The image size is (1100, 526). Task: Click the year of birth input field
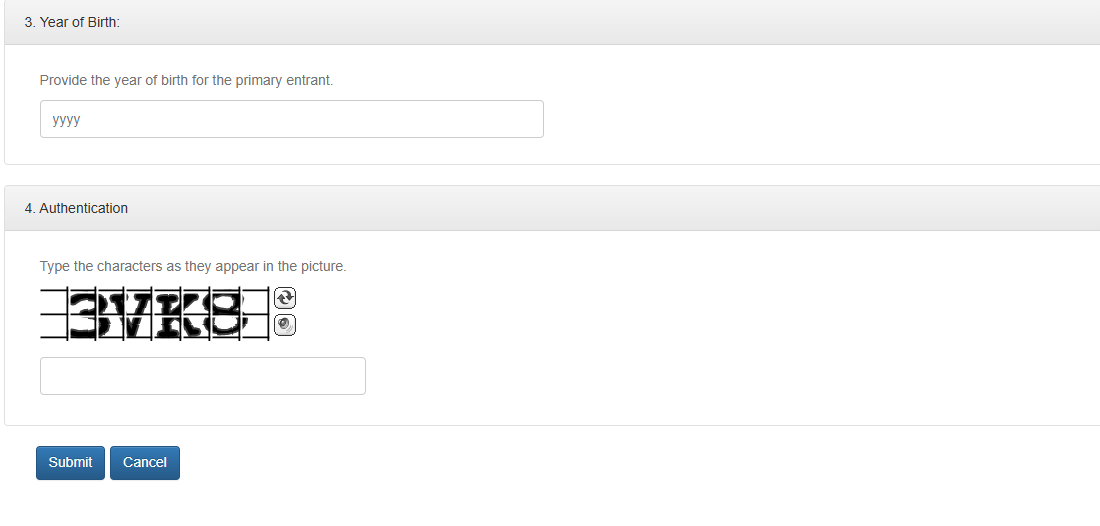click(x=291, y=119)
